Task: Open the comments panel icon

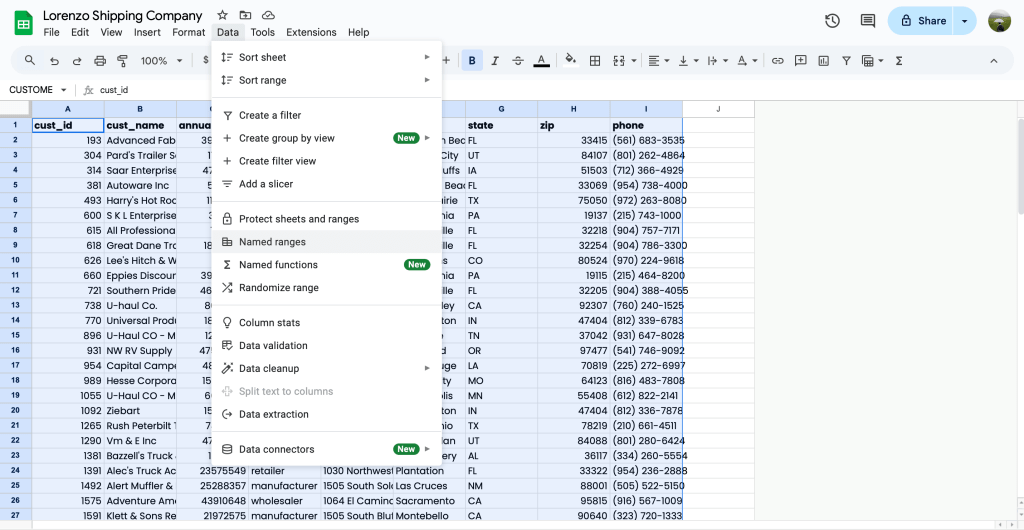Action: [x=867, y=21]
